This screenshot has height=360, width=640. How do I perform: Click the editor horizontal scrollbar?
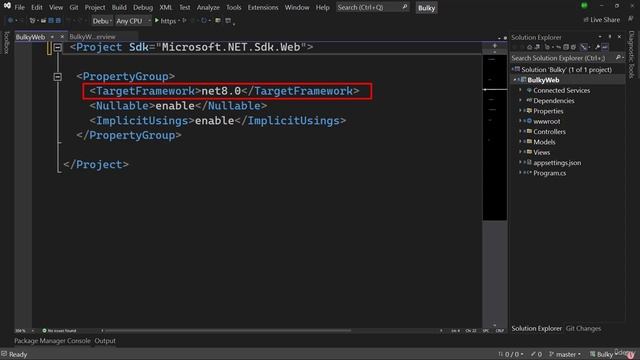click(227, 331)
